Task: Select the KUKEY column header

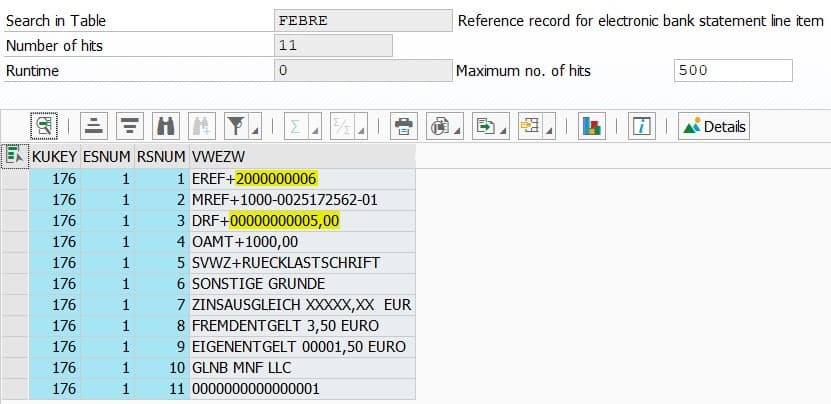Action: click(x=55, y=156)
